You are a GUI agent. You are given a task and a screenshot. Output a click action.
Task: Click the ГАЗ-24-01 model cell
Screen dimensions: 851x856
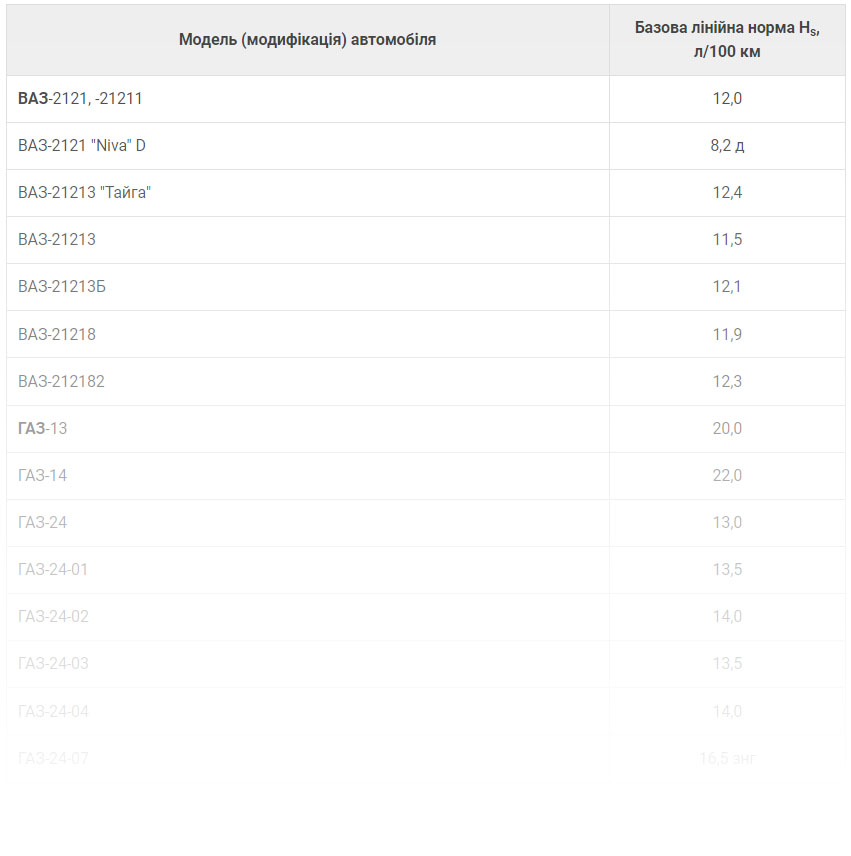click(307, 569)
